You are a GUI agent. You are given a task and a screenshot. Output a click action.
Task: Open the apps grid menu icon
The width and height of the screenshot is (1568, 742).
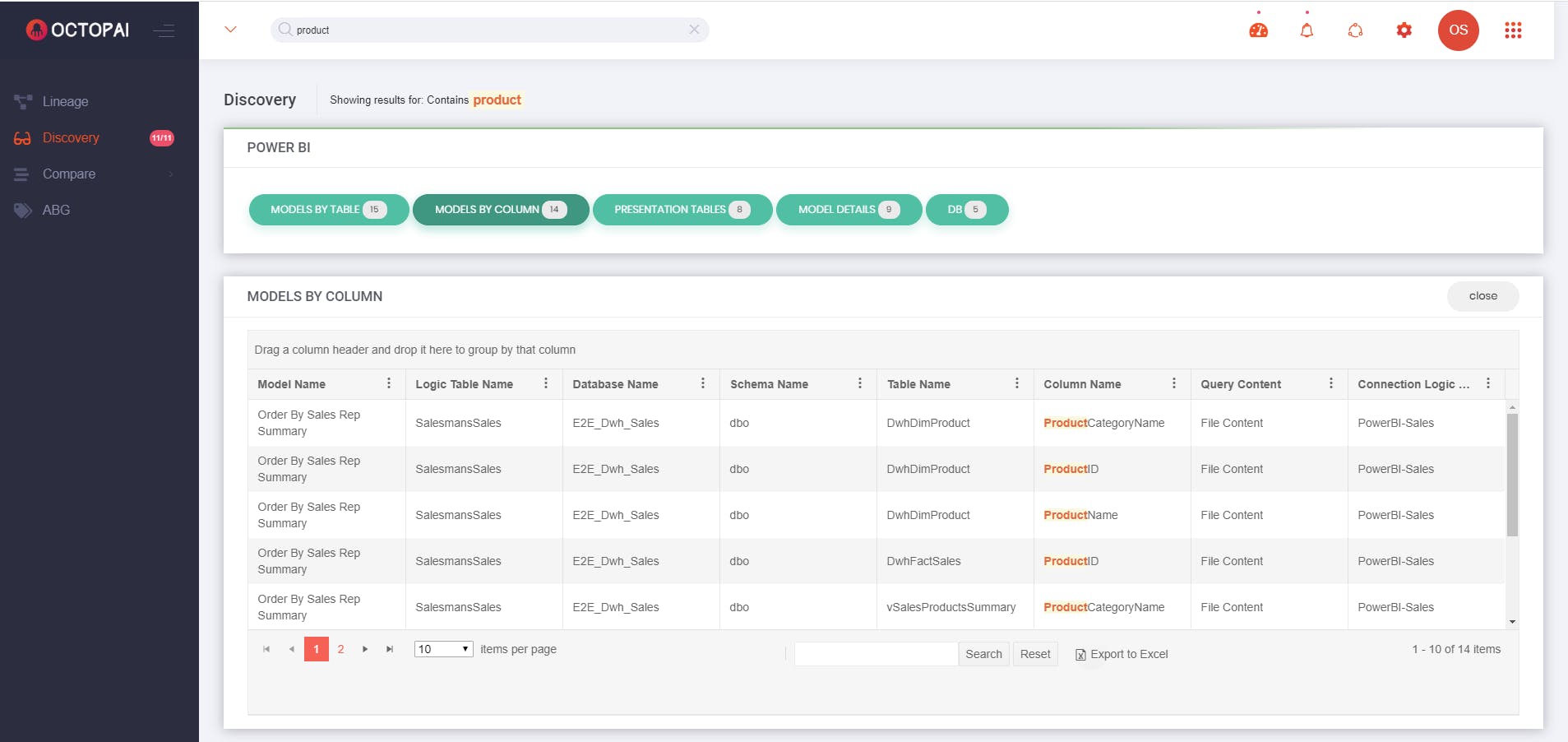click(1513, 30)
